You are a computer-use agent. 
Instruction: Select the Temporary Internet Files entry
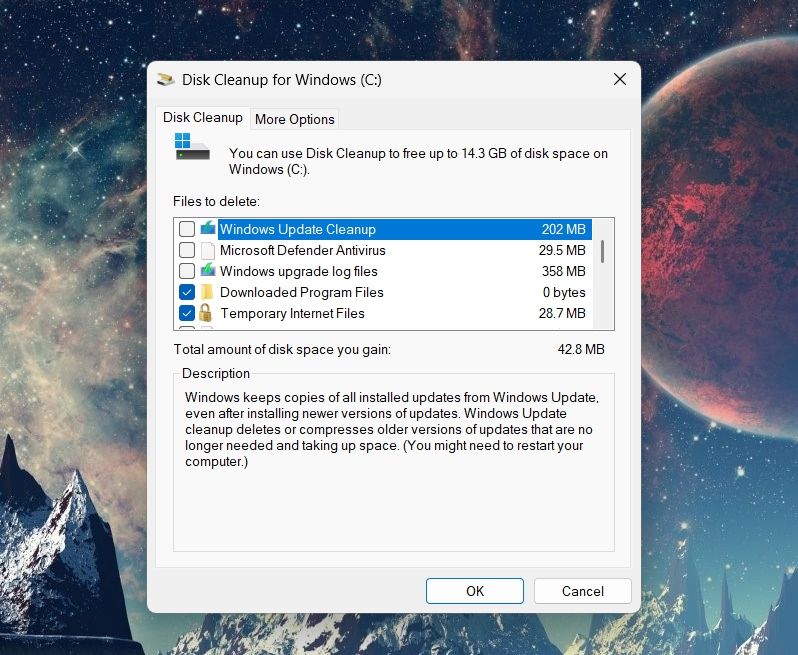(293, 313)
